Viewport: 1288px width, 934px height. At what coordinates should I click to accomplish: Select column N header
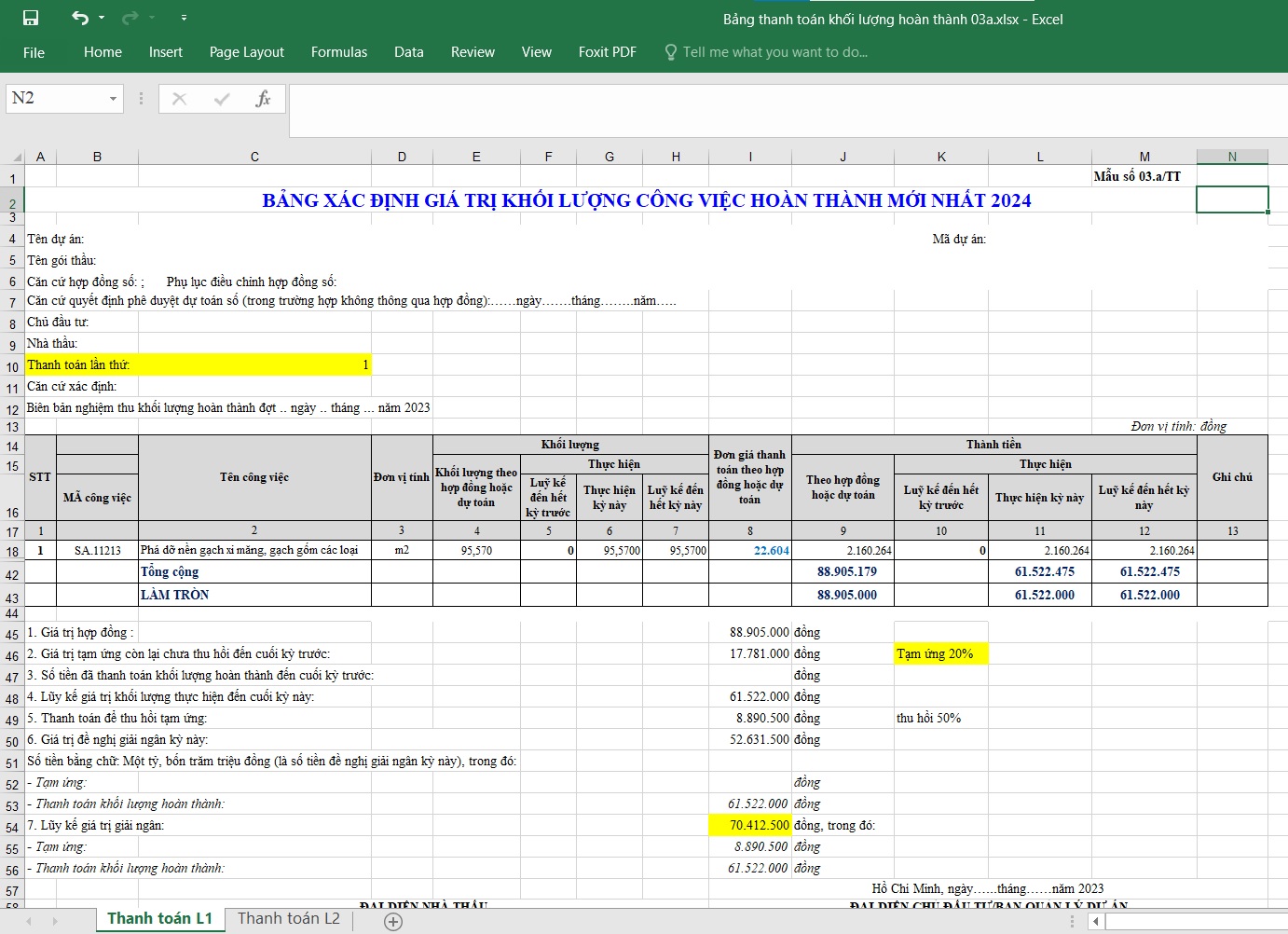coord(1232,157)
